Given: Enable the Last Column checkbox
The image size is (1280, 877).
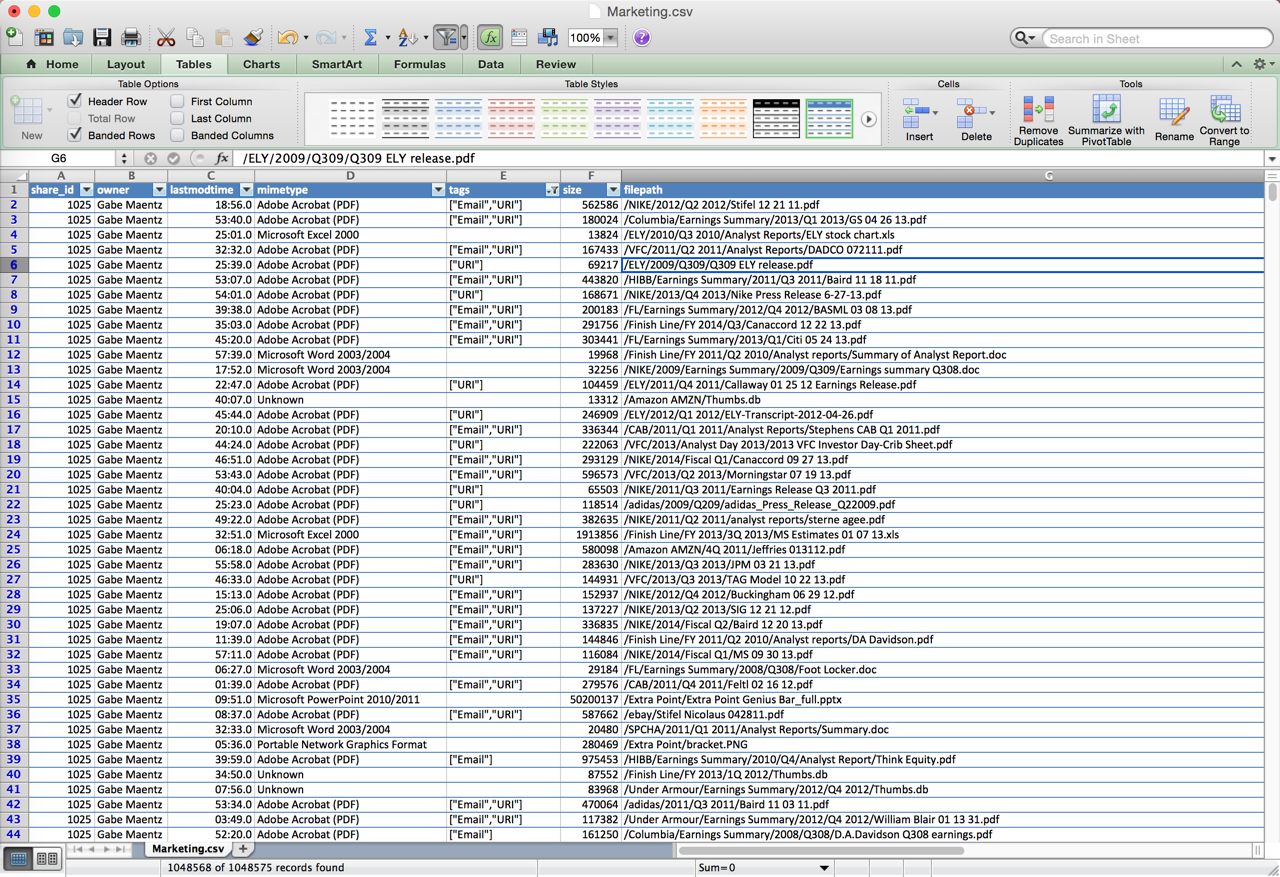Looking at the screenshot, I should coord(177,118).
